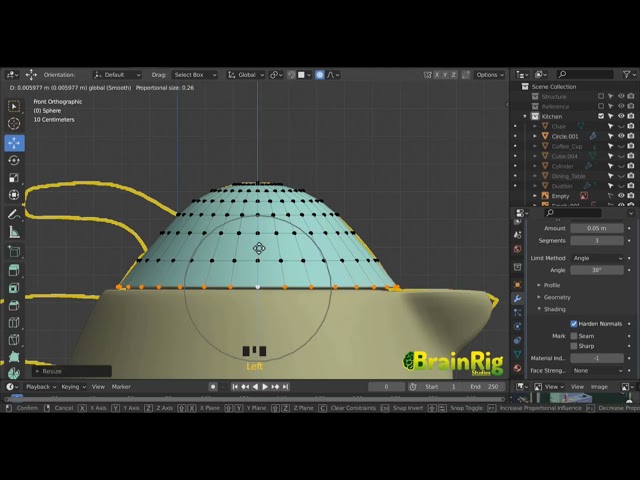This screenshot has height=480, width=640.
Task: Click the play animation button
Action: tap(265, 387)
